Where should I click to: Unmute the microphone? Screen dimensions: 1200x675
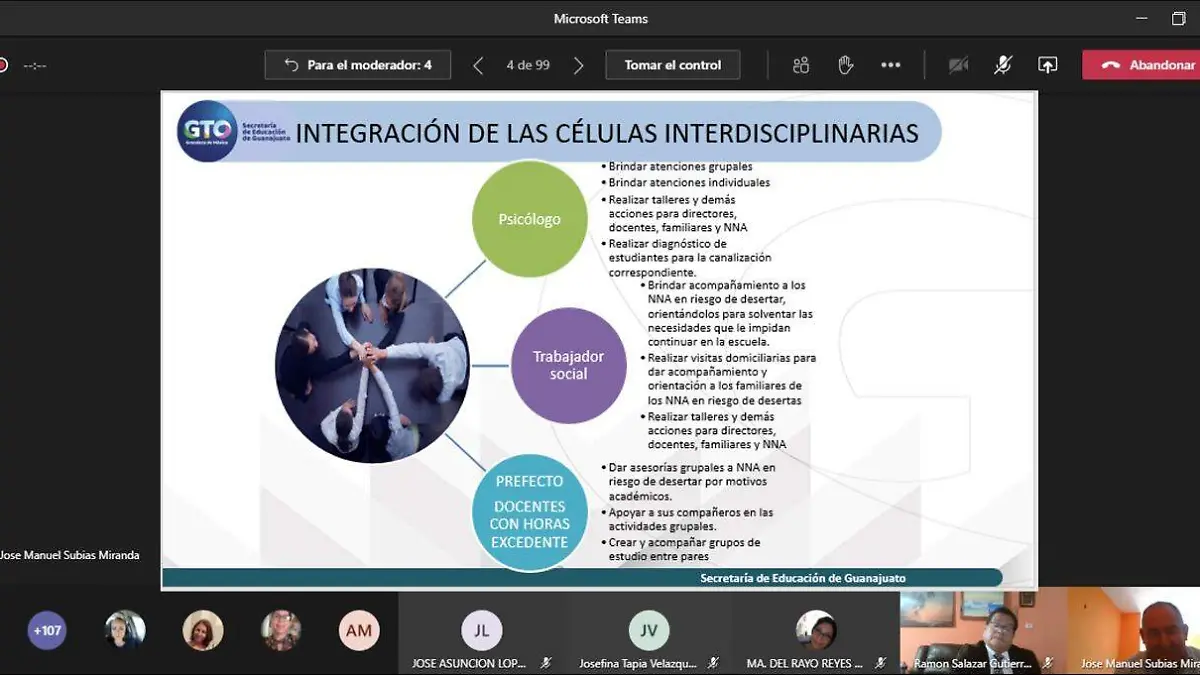(x=1002, y=65)
